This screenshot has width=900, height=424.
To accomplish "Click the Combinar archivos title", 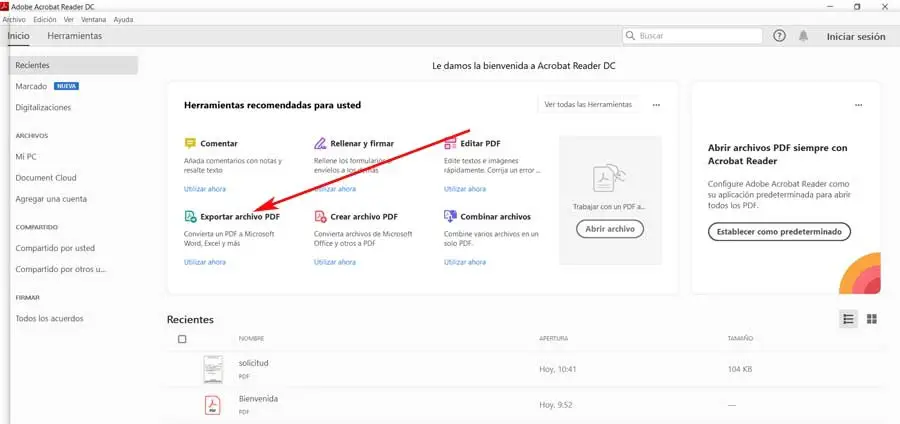I will point(496,217).
